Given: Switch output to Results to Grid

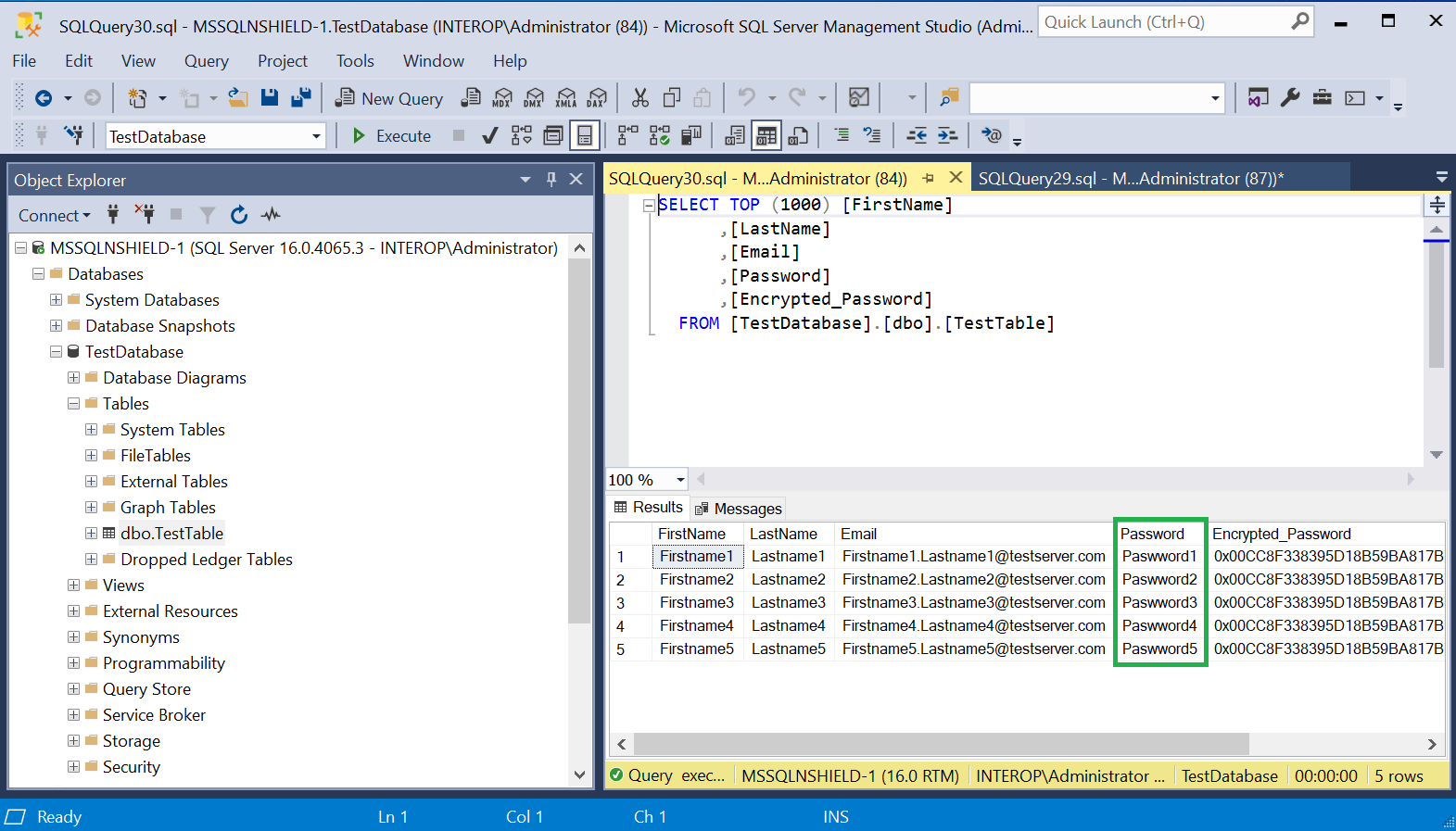Looking at the screenshot, I should coord(766,136).
